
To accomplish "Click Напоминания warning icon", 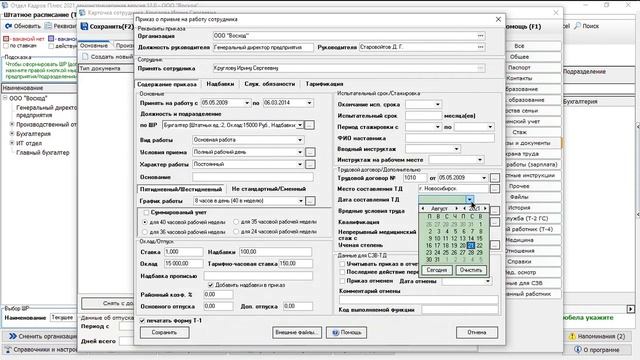I will coord(572,336).
